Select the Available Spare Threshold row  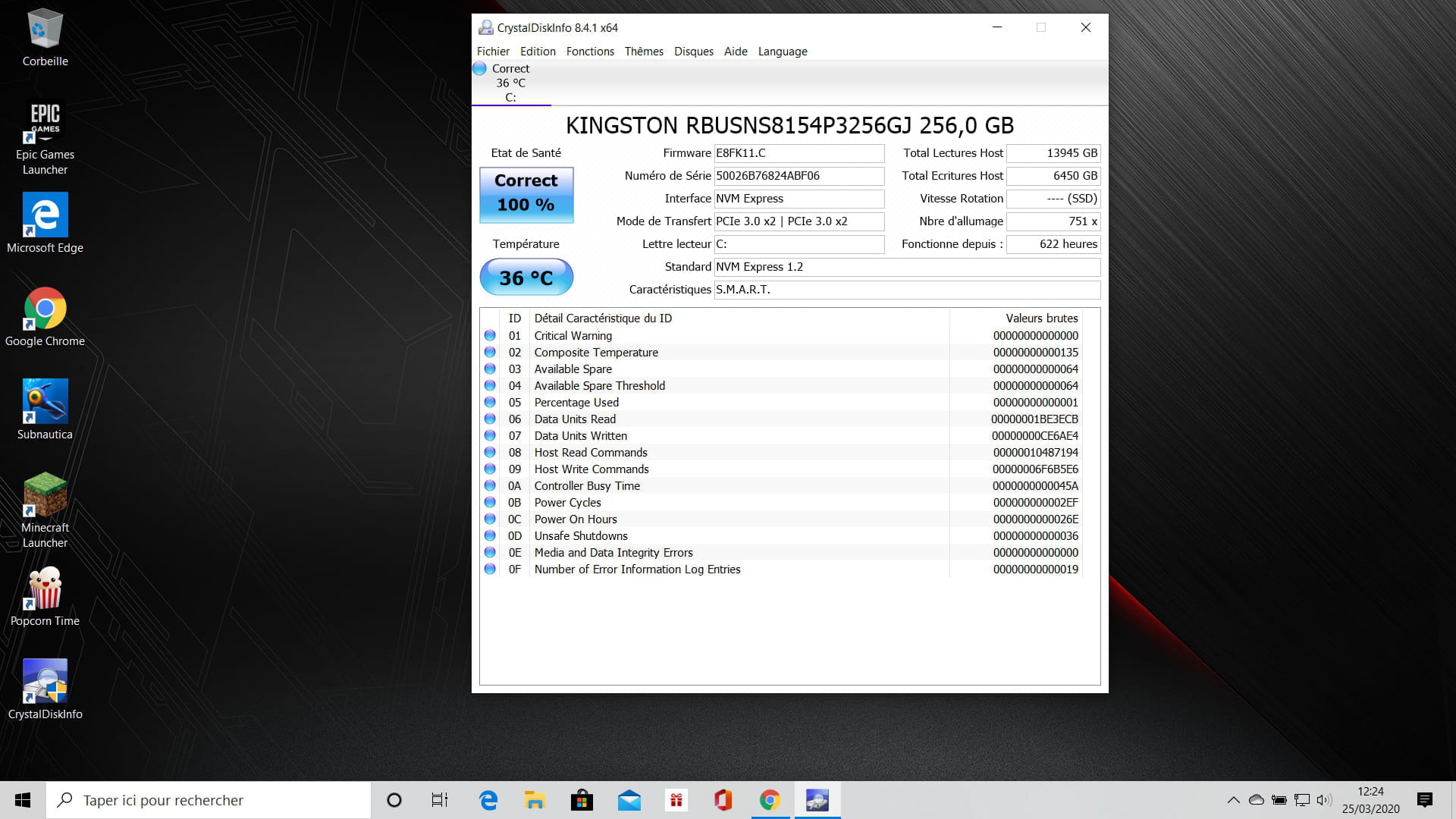coord(782,386)
